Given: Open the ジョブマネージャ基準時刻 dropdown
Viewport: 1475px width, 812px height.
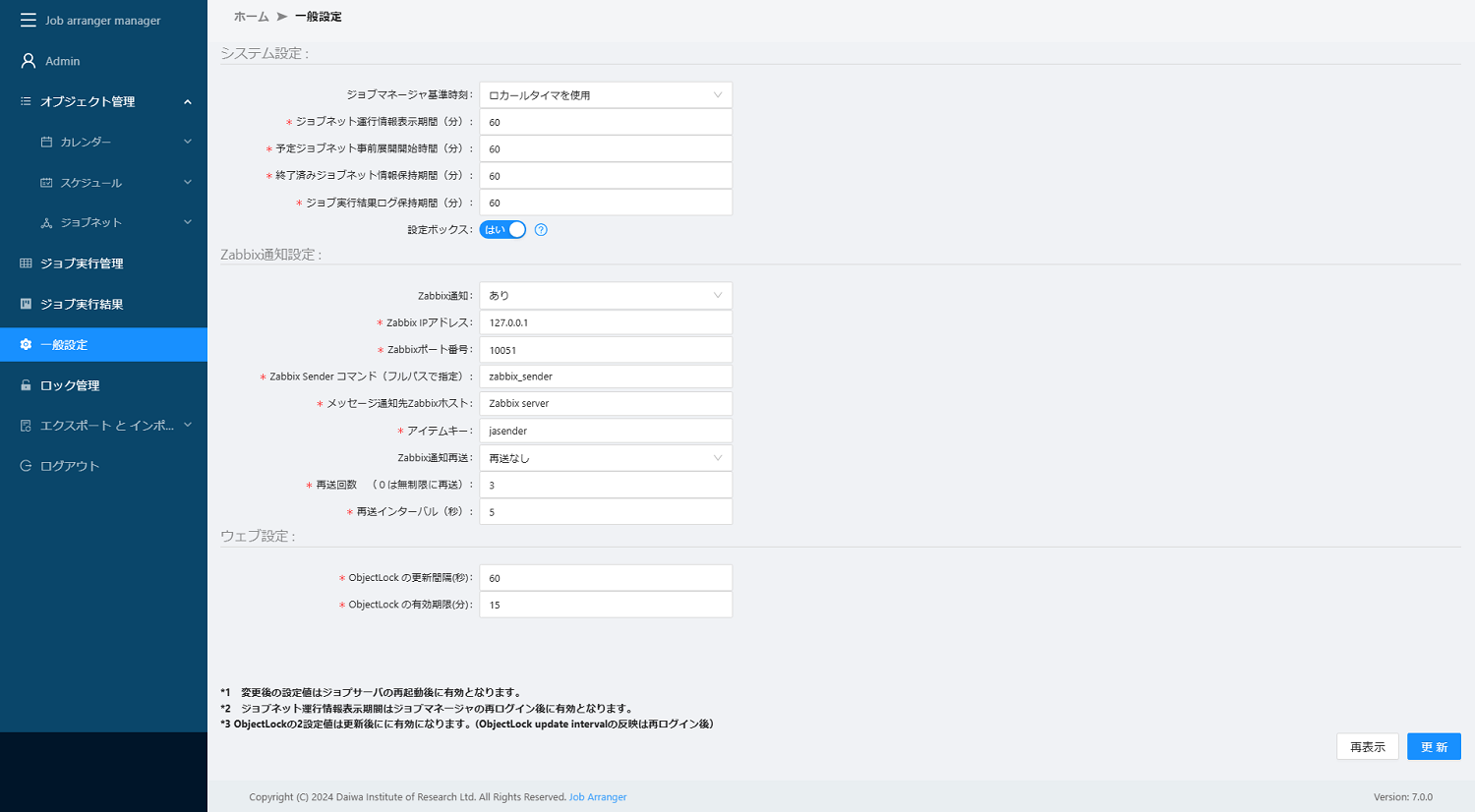Looking at the screenshot, I should coord(605,95).
